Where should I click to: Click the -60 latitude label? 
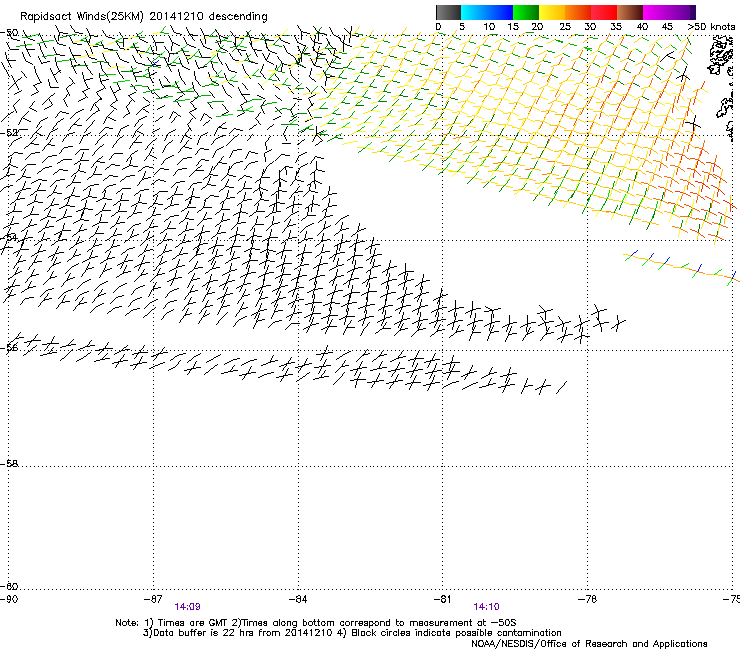(x=9, y=586)
